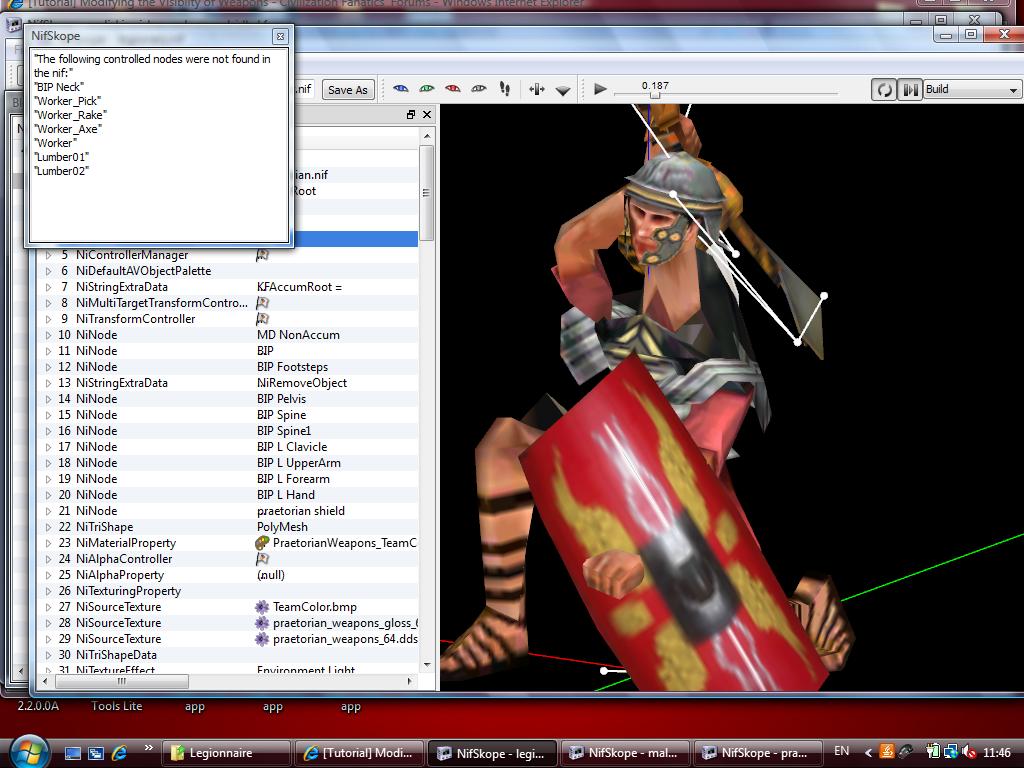Viewport: 1024px width, 768px height.
Task: Click the 'BIP L Hand' value
Action: coord(285,495)
